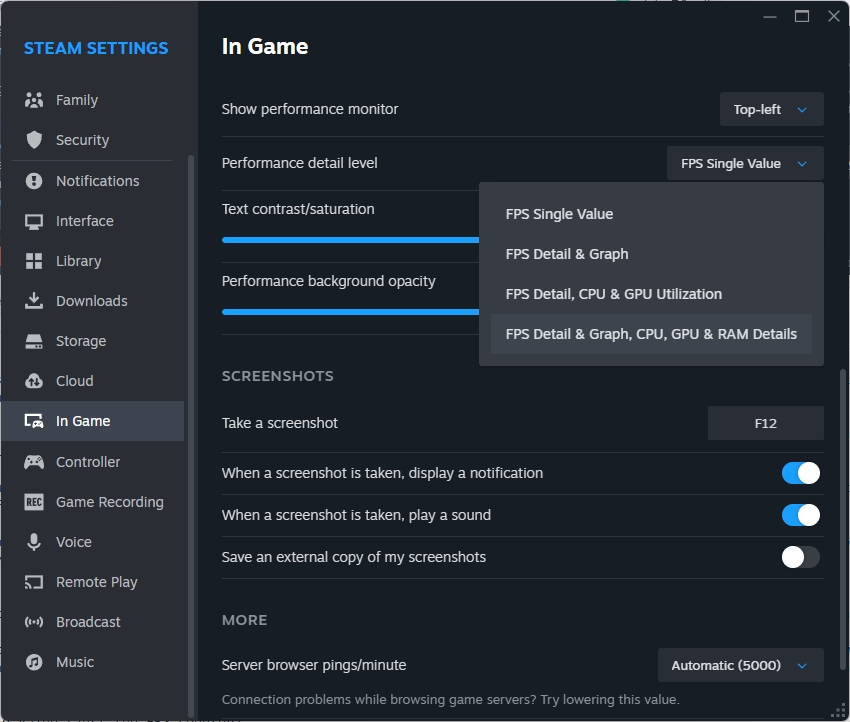Screen dimensions: 850x722
Task: Turn off screenshot sound toggle
Action: click(800, 515)
